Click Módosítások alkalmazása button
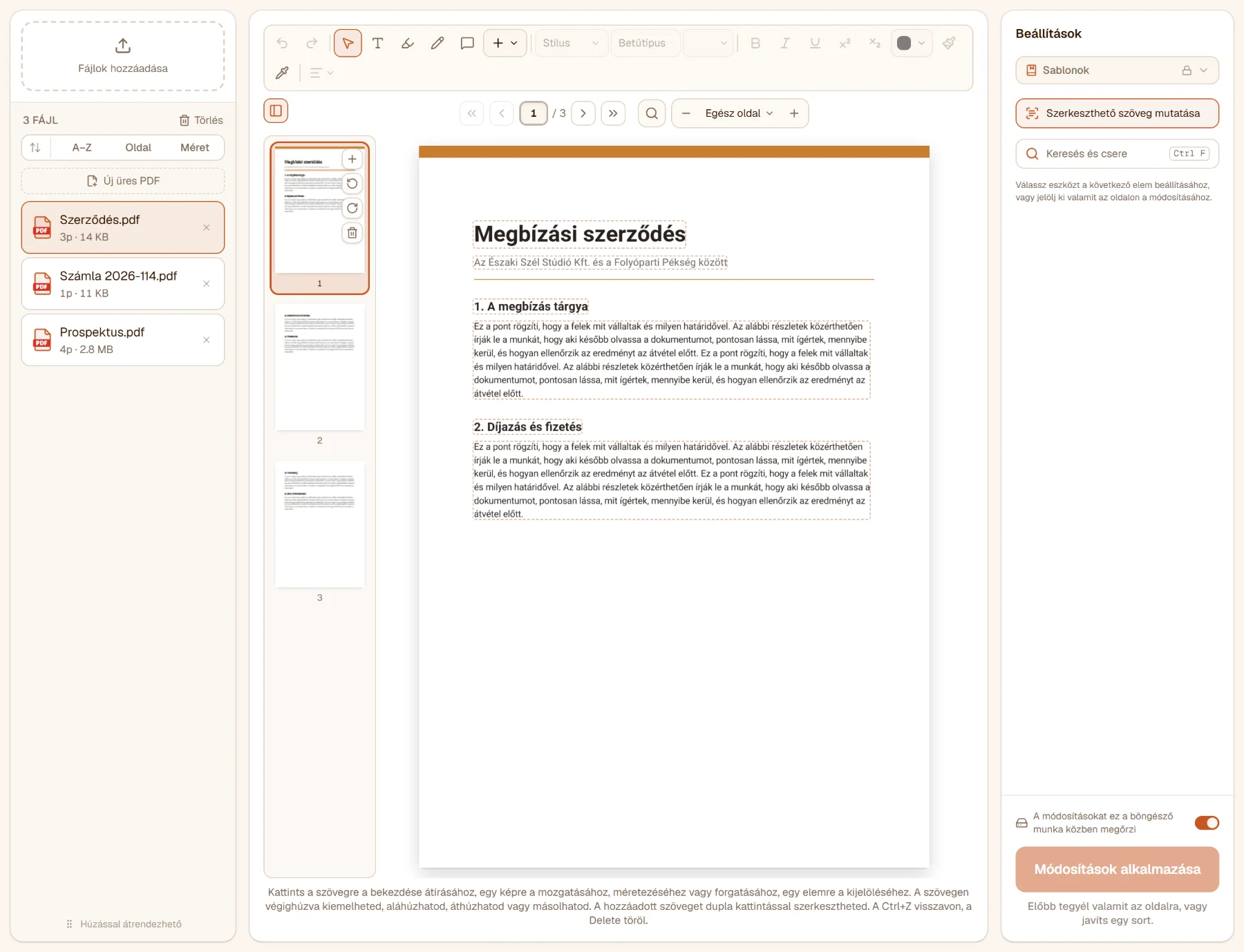Screen dimensions: 1244x952 pos(1117,869)
